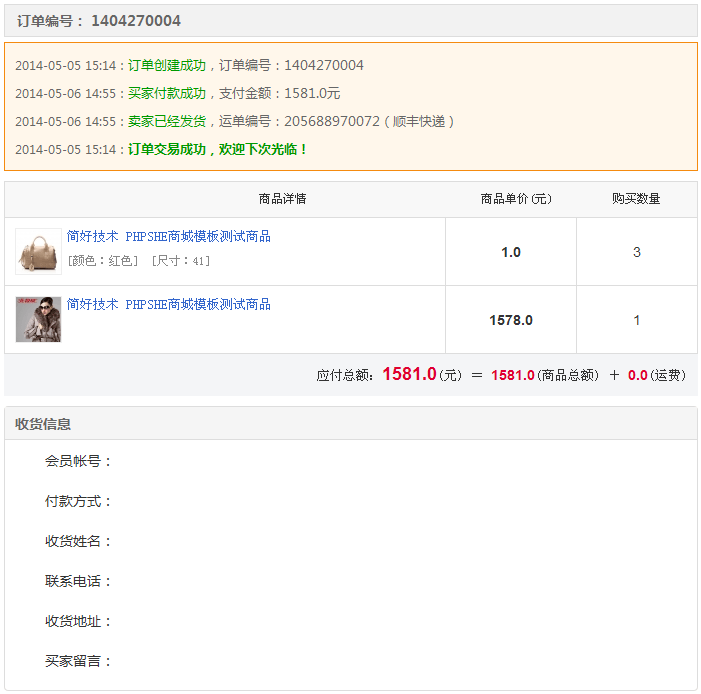
Task: Open the product link in the handbag row
Action: pos(168,237)
